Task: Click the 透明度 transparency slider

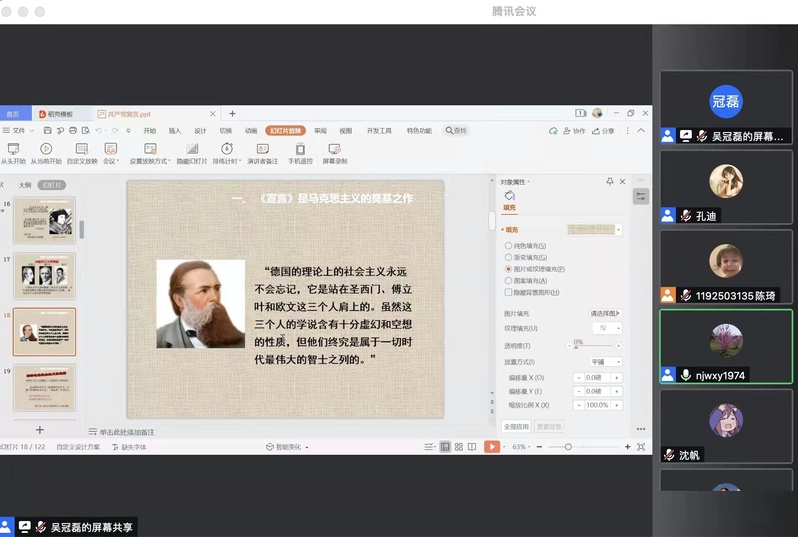Action: [596, 346]
